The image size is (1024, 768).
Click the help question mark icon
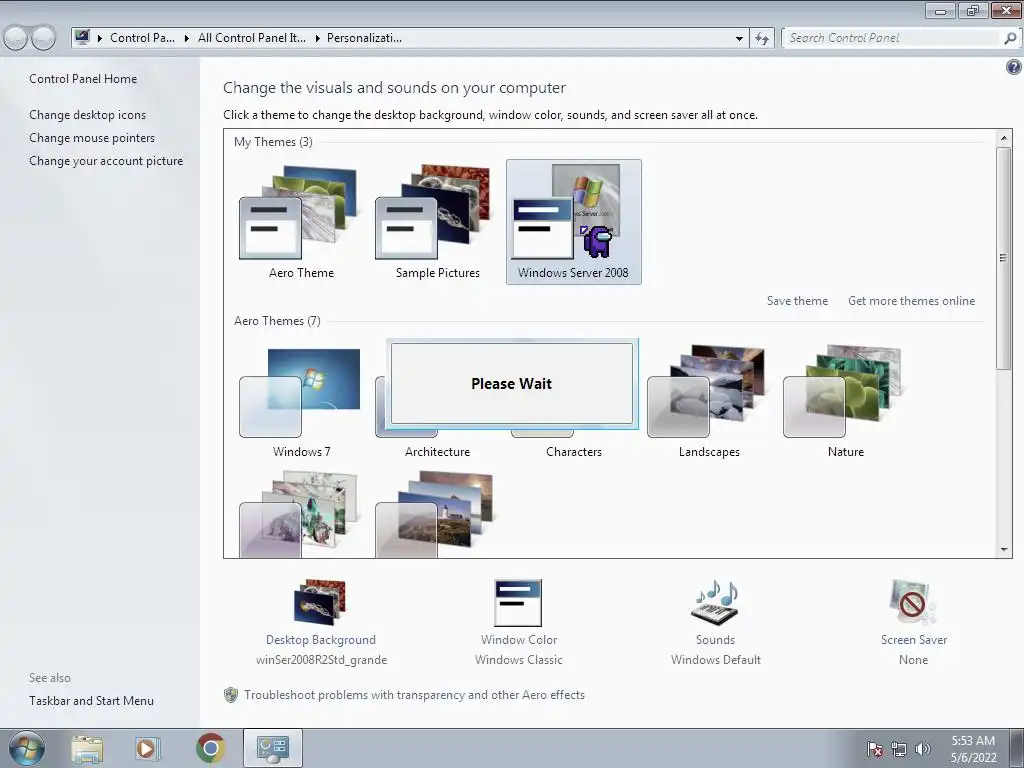click(1014, 67)
